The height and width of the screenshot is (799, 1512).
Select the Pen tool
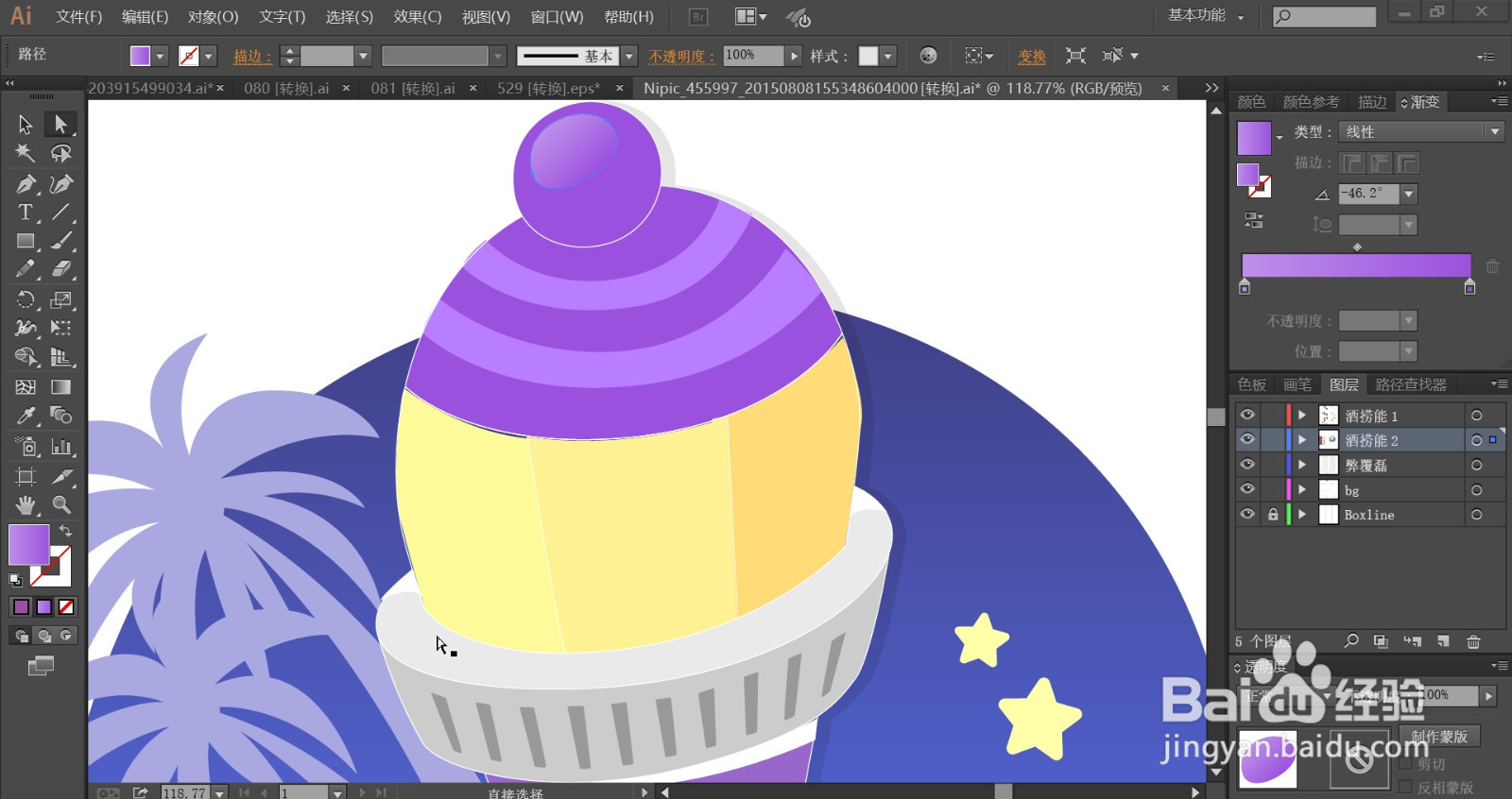coord(26,183)
